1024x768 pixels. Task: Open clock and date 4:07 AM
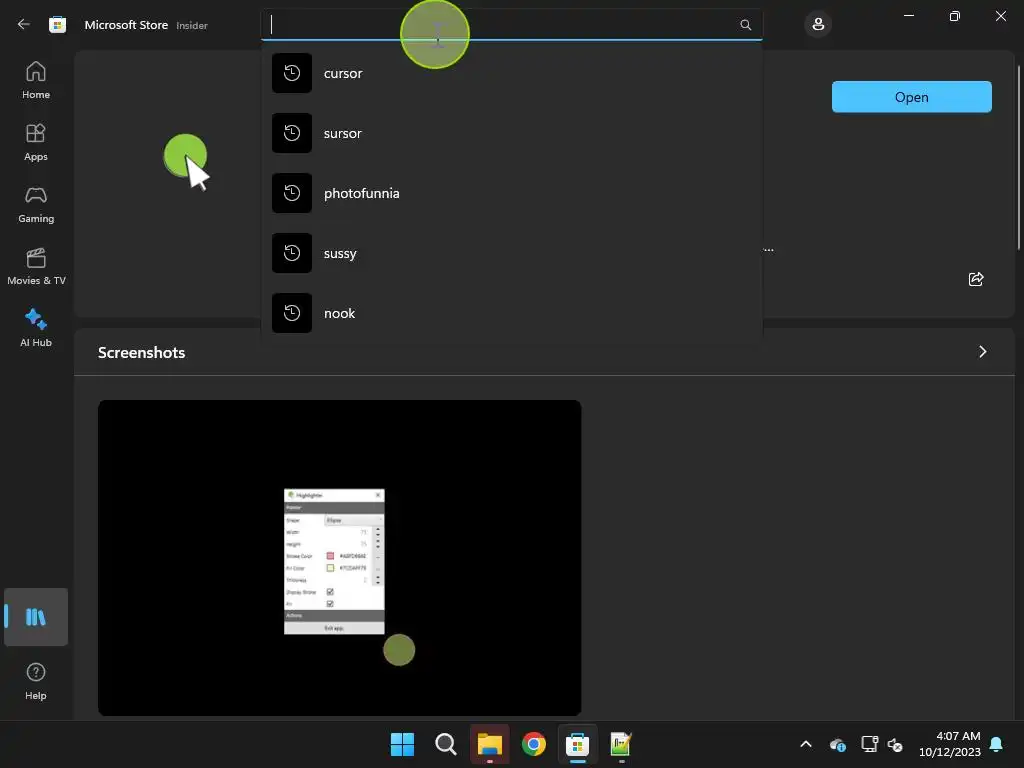(x=950, y=744)
